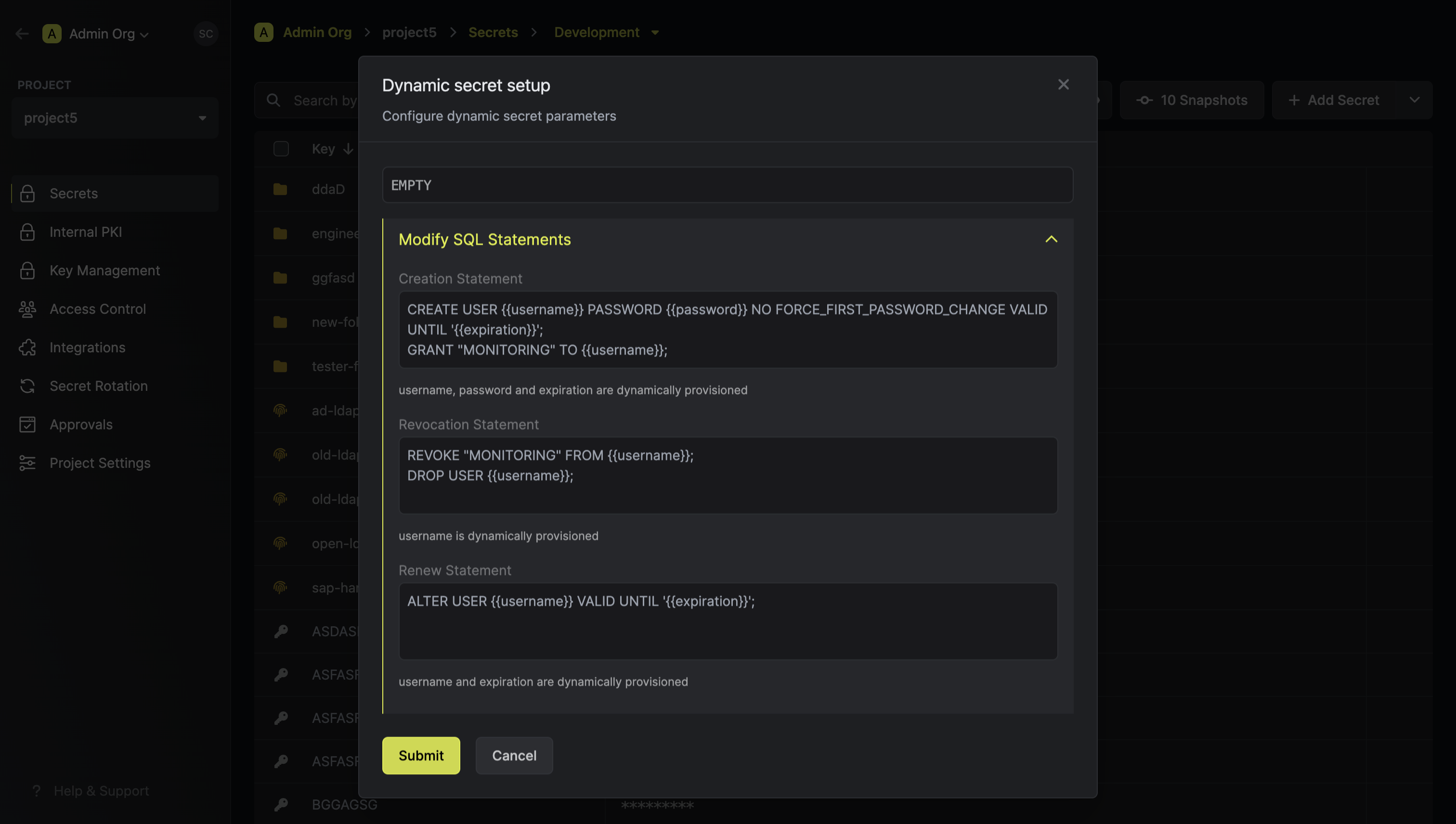Click Add Secret button
This screenshot has height=824, width=1456.
pyautogui.click(x=1334, y=100)
